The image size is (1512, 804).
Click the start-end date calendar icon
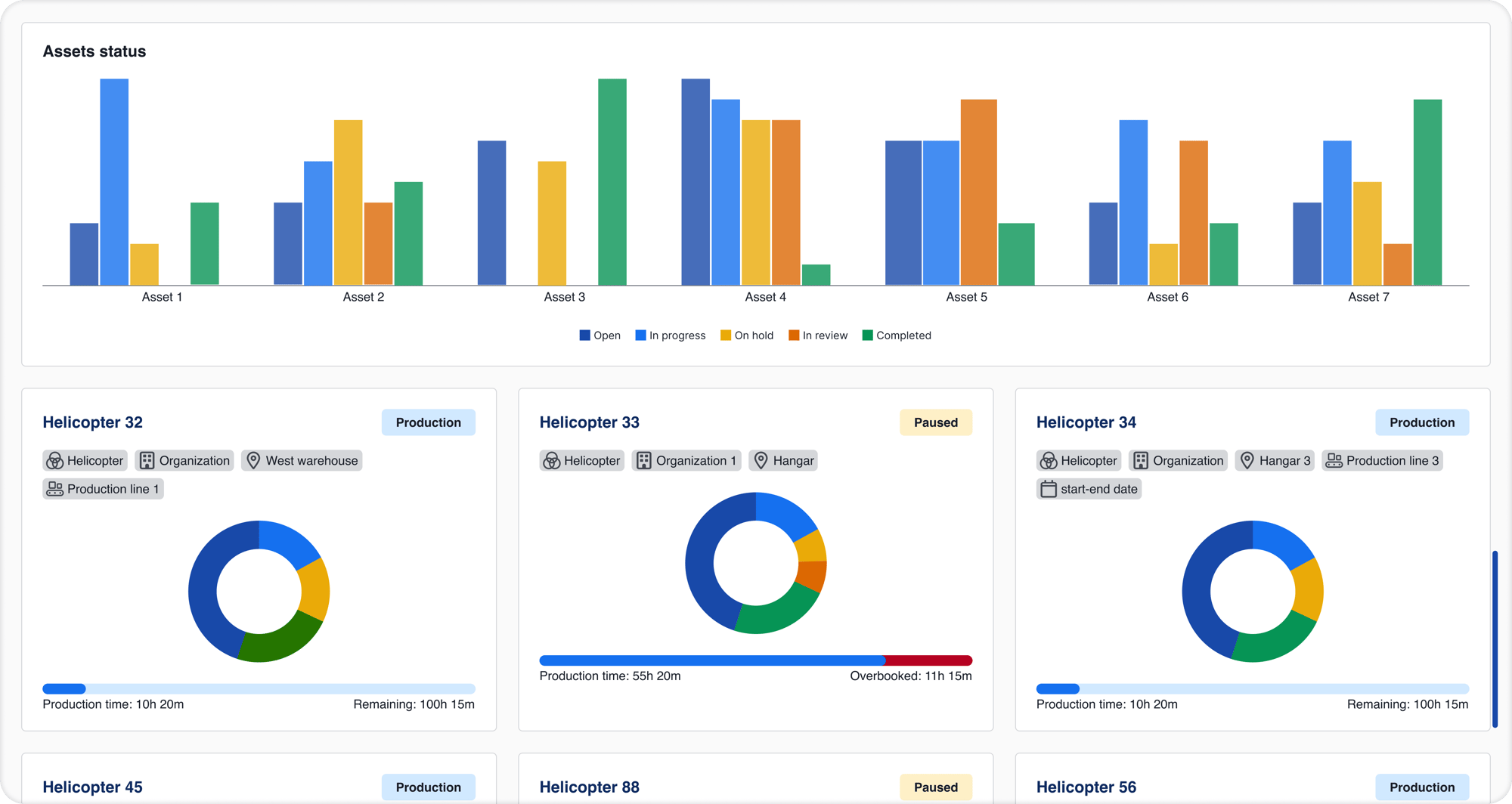(1049, 489)
